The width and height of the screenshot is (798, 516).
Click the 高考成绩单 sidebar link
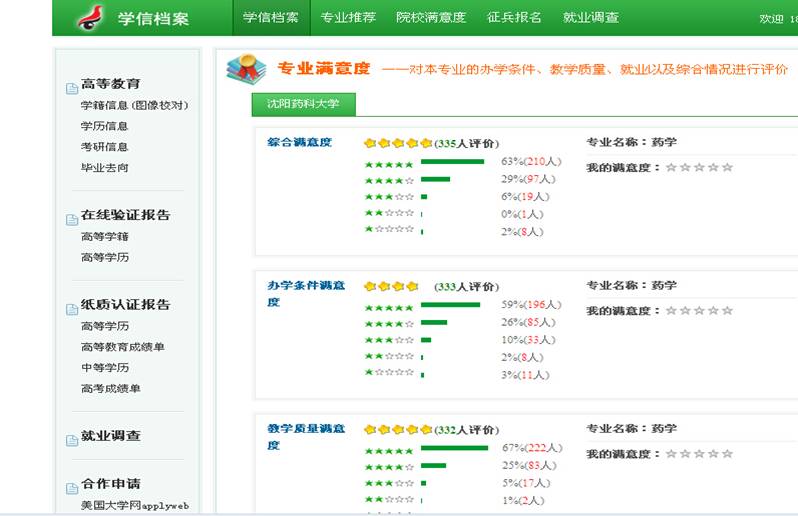110,389
